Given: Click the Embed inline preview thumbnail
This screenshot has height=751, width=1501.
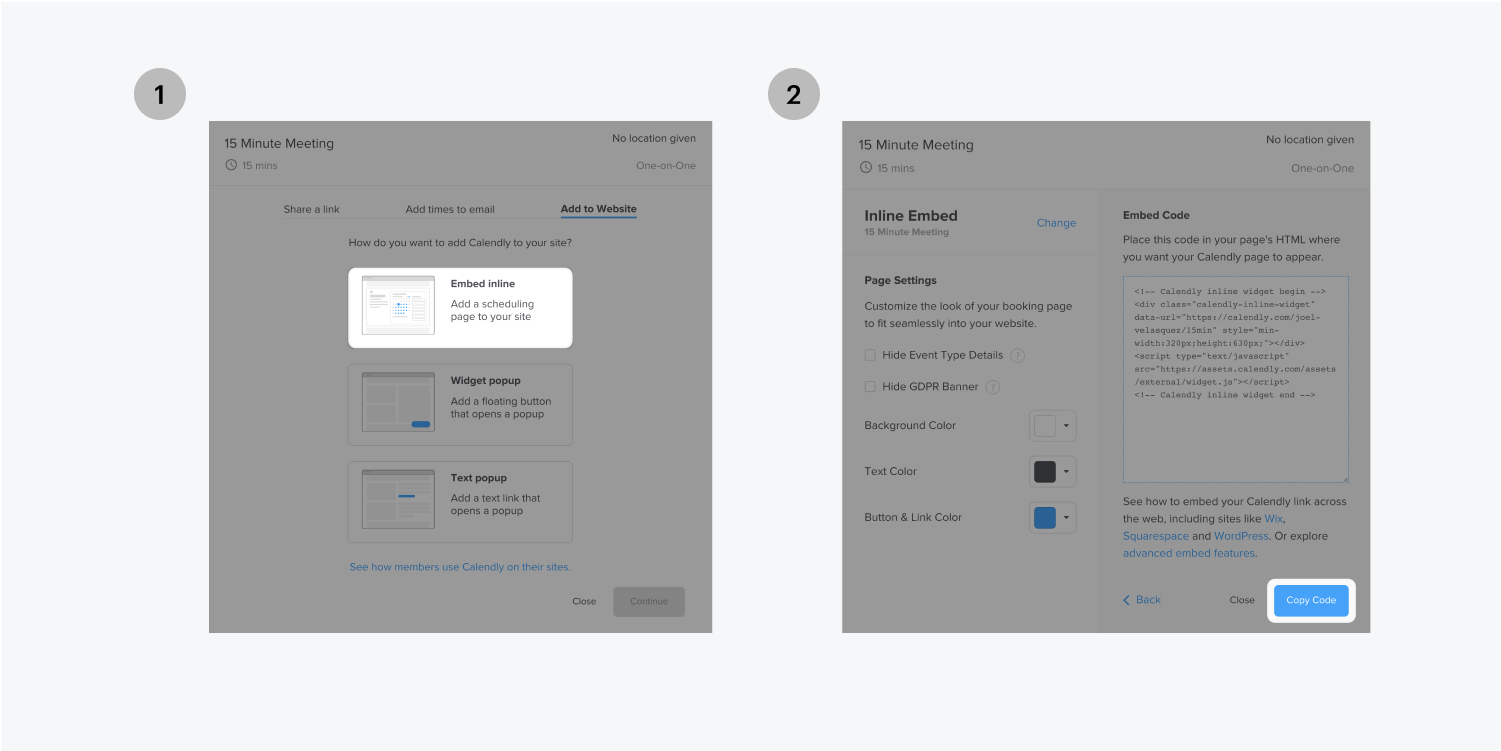Looking at the screenshot, I should pos(398,305).
